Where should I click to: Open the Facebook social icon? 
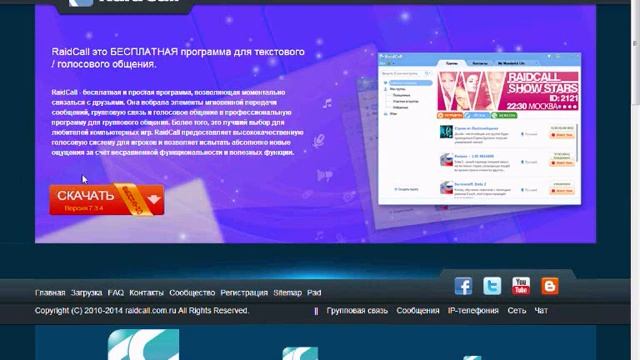[463, 286]
